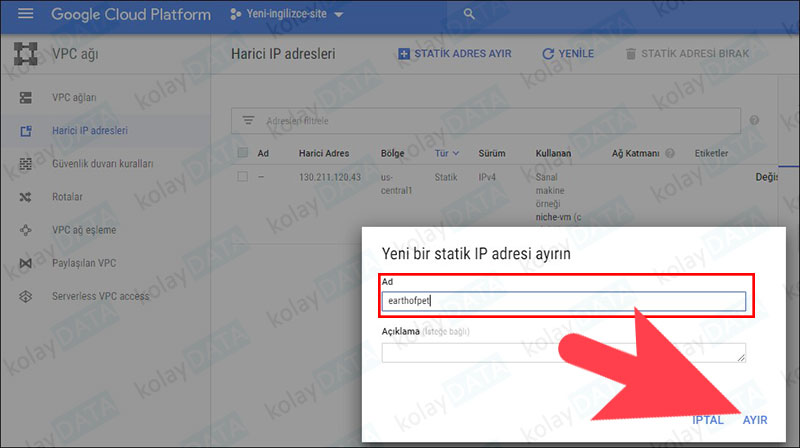
Task: Open the Yeni-ingilizce-site project dropdown
Action: tap(287, 14)
